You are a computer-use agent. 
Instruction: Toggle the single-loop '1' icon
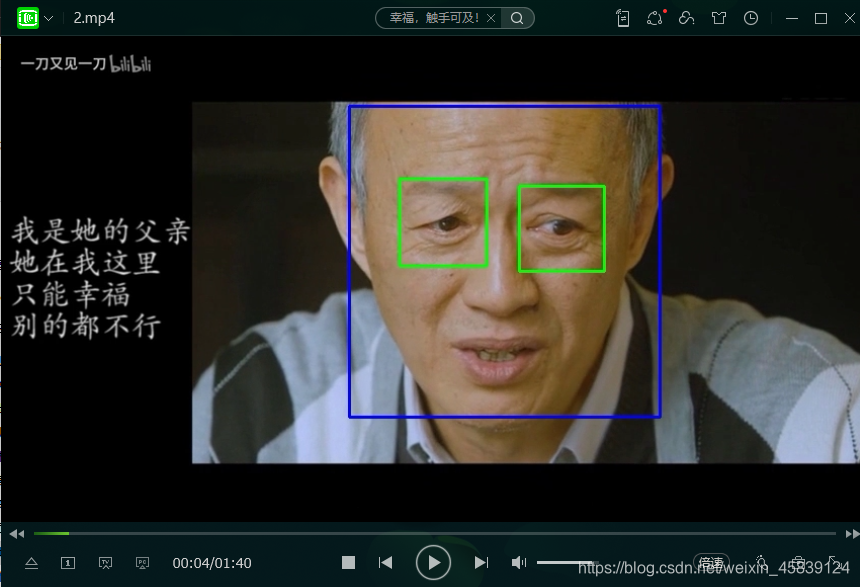[x=68, y=563]
